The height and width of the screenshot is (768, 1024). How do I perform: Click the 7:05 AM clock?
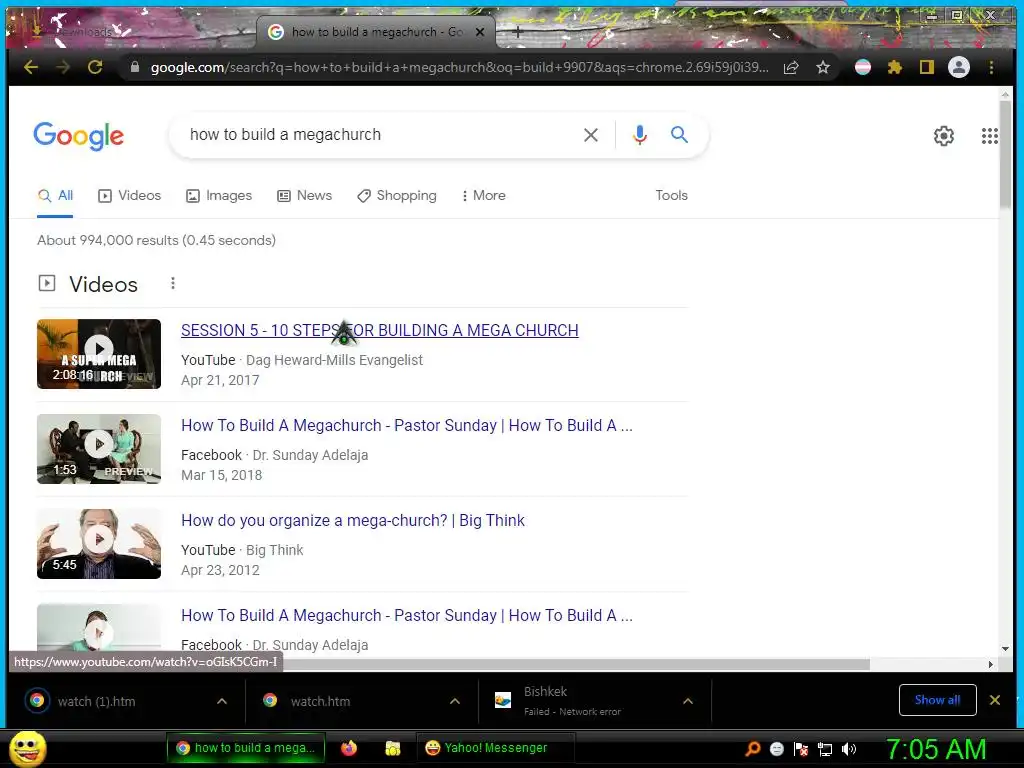(936, 749)
